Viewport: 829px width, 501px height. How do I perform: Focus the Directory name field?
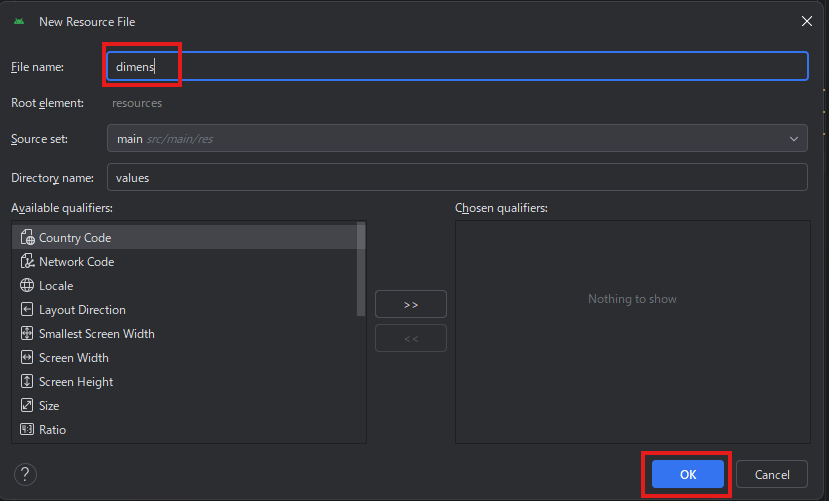(457, 177)
